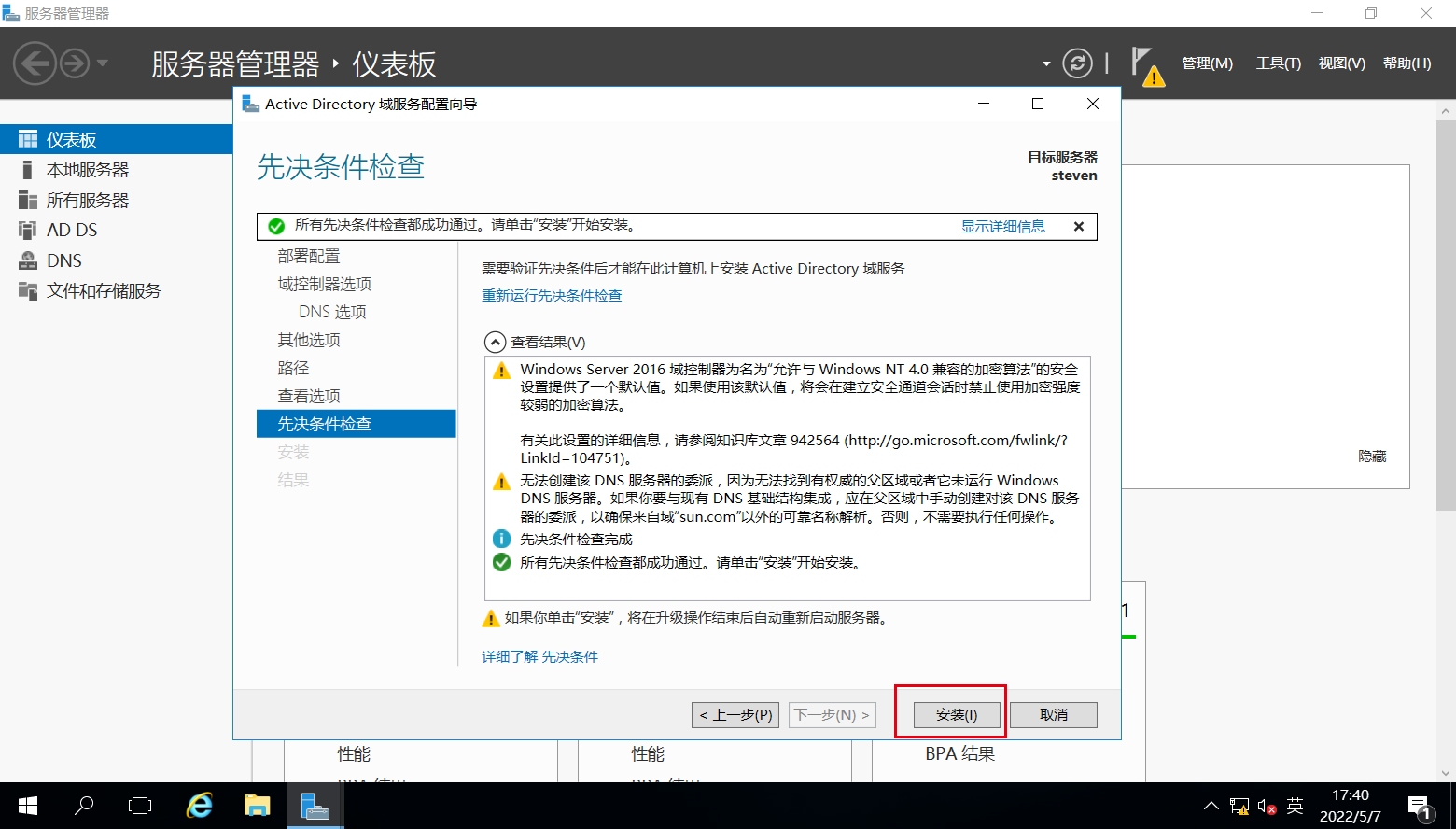Click 详细了解 先决条件 link
Screen dimensions: 1456x829
pos(539,656)
